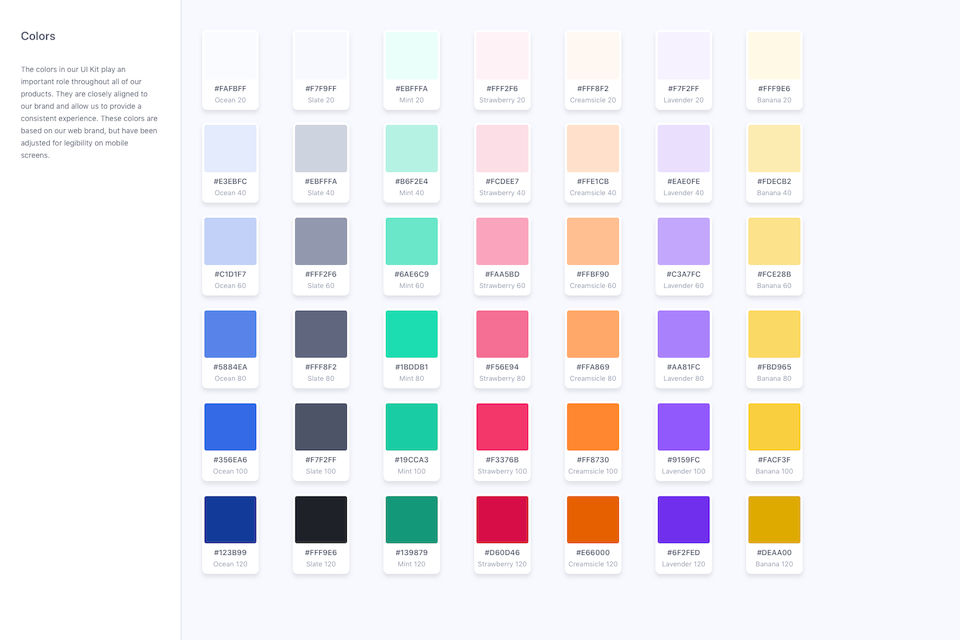Image resolution: width=960 pixels, height=640 pixels.
Task: Select the Slate 120 dark swatch
Action: (x=321, y=520)
